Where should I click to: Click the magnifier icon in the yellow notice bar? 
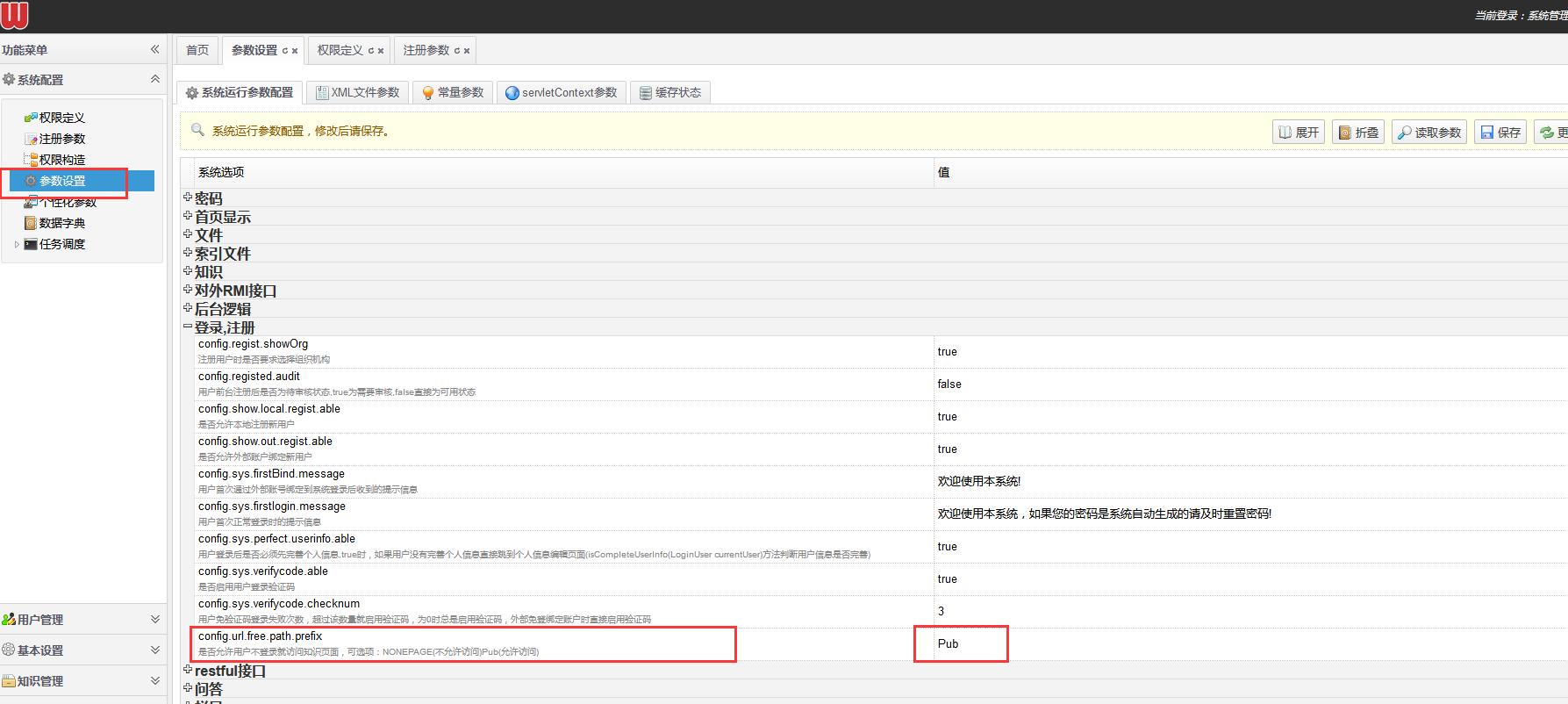pos(198,130)
